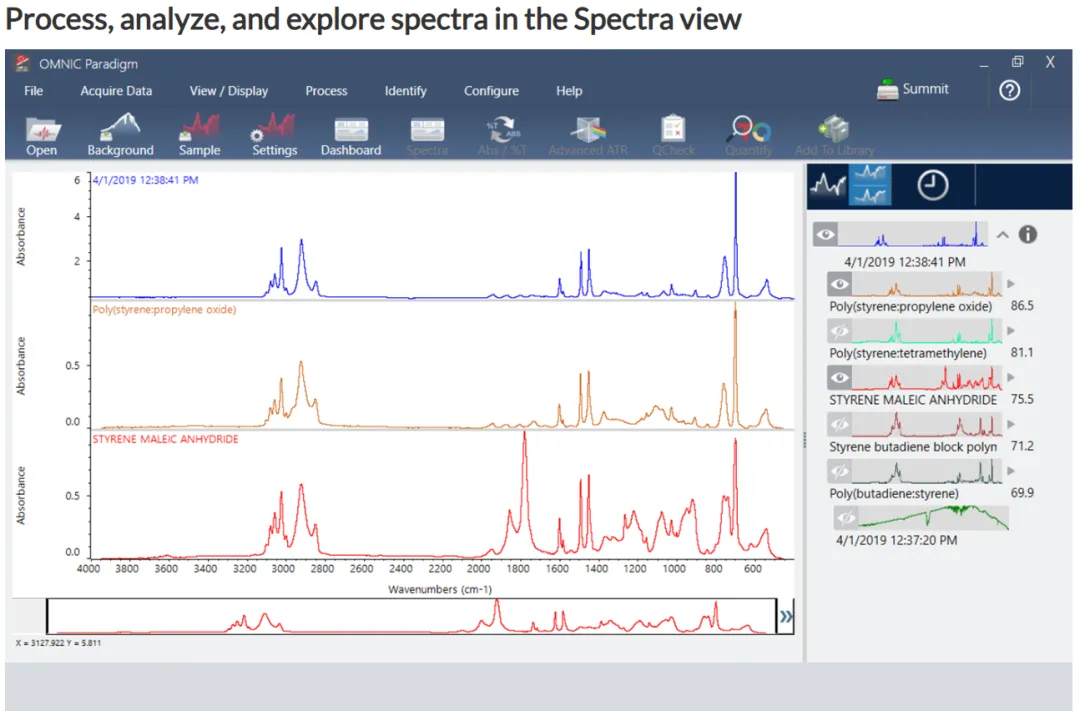Screen dimensions: 1080x711
Task: Click match value 81.1
Action: coord(1022,352)
